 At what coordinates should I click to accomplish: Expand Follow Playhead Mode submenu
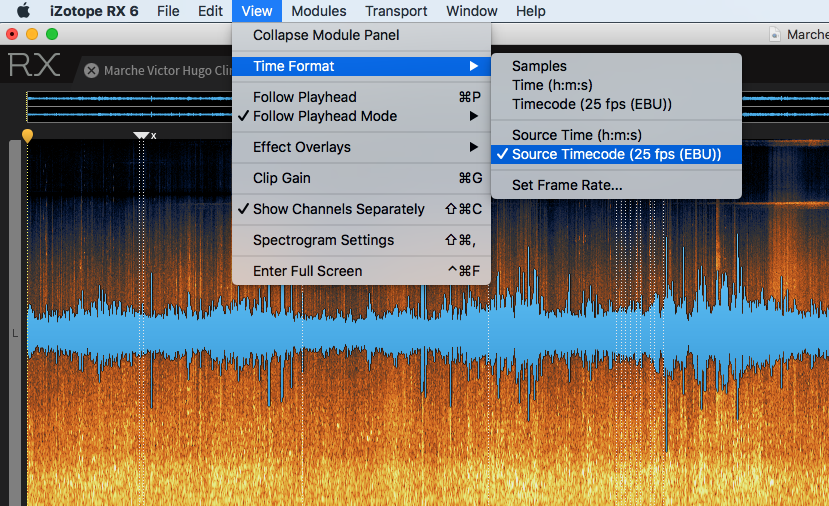coord(362,116)
